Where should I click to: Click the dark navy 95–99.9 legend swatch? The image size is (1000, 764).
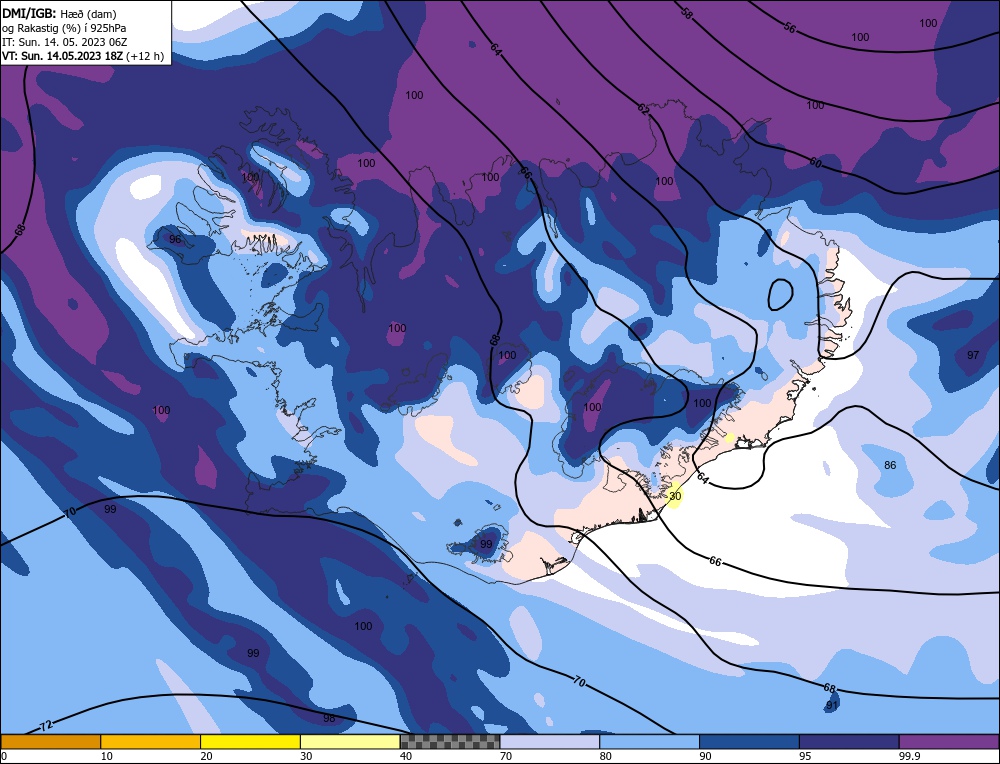(849, 742)
